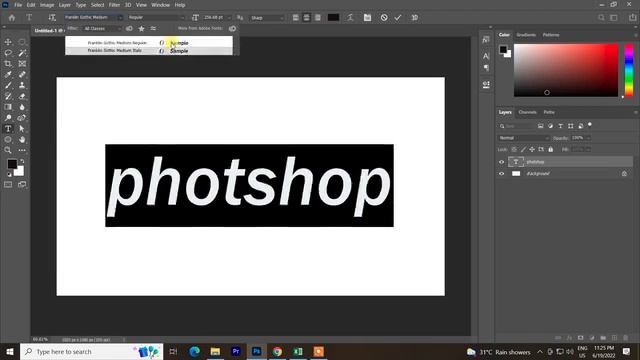The image size is (640, 360).
Task: Choose Franklin Gothic Medium Italic font
Action: tap(149, 51)
